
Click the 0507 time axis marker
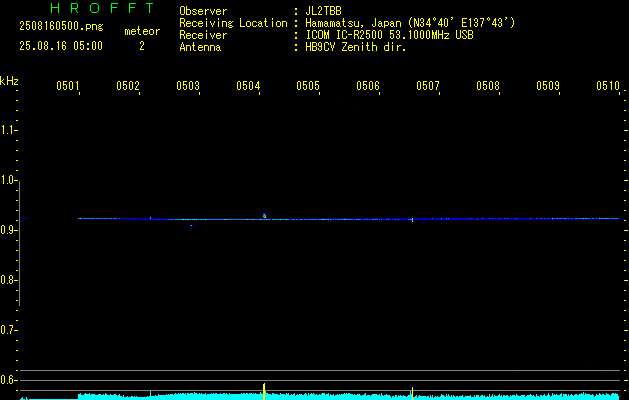pos(427,86)
